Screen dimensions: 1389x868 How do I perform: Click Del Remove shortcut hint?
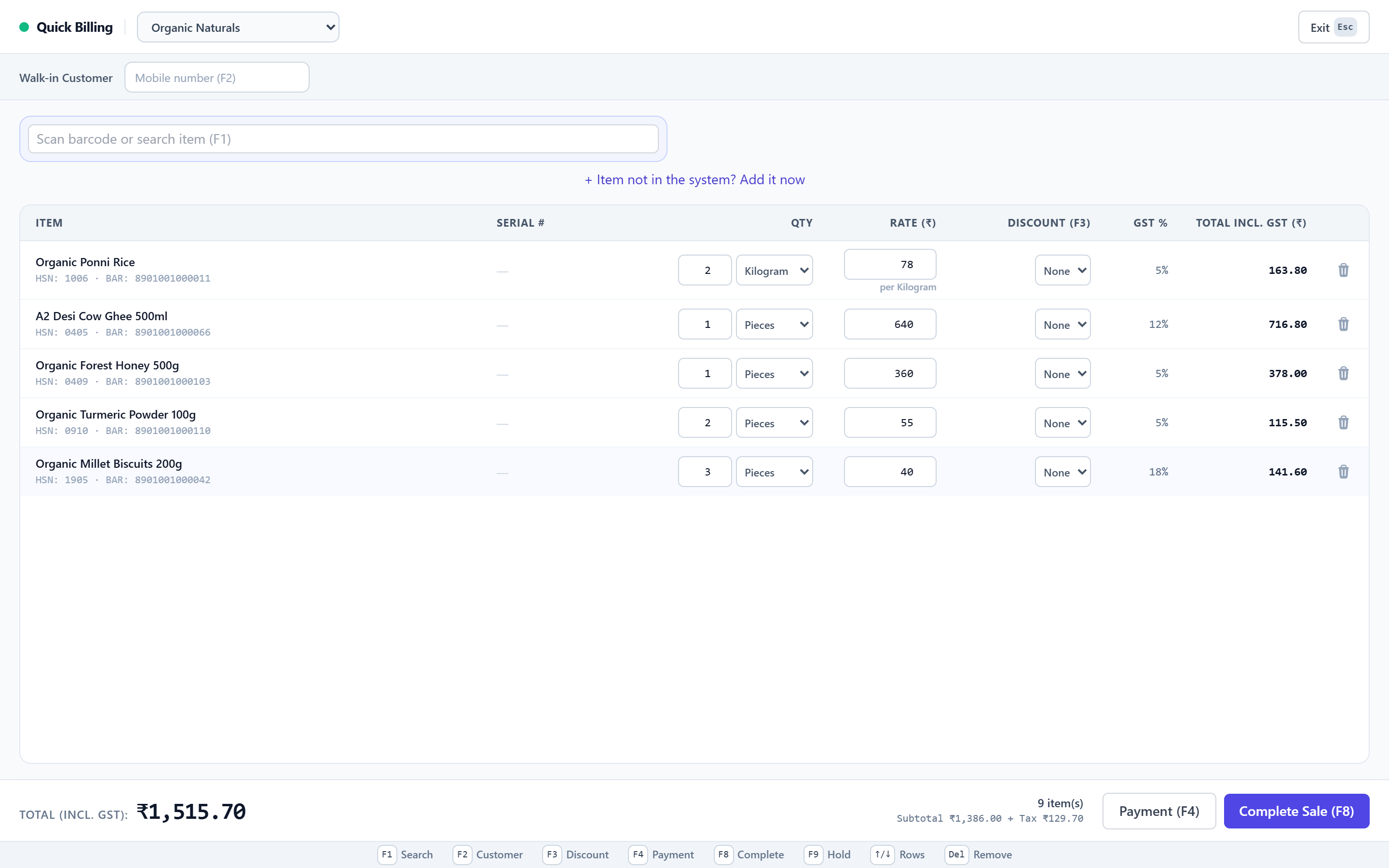(x=979, y=854)
